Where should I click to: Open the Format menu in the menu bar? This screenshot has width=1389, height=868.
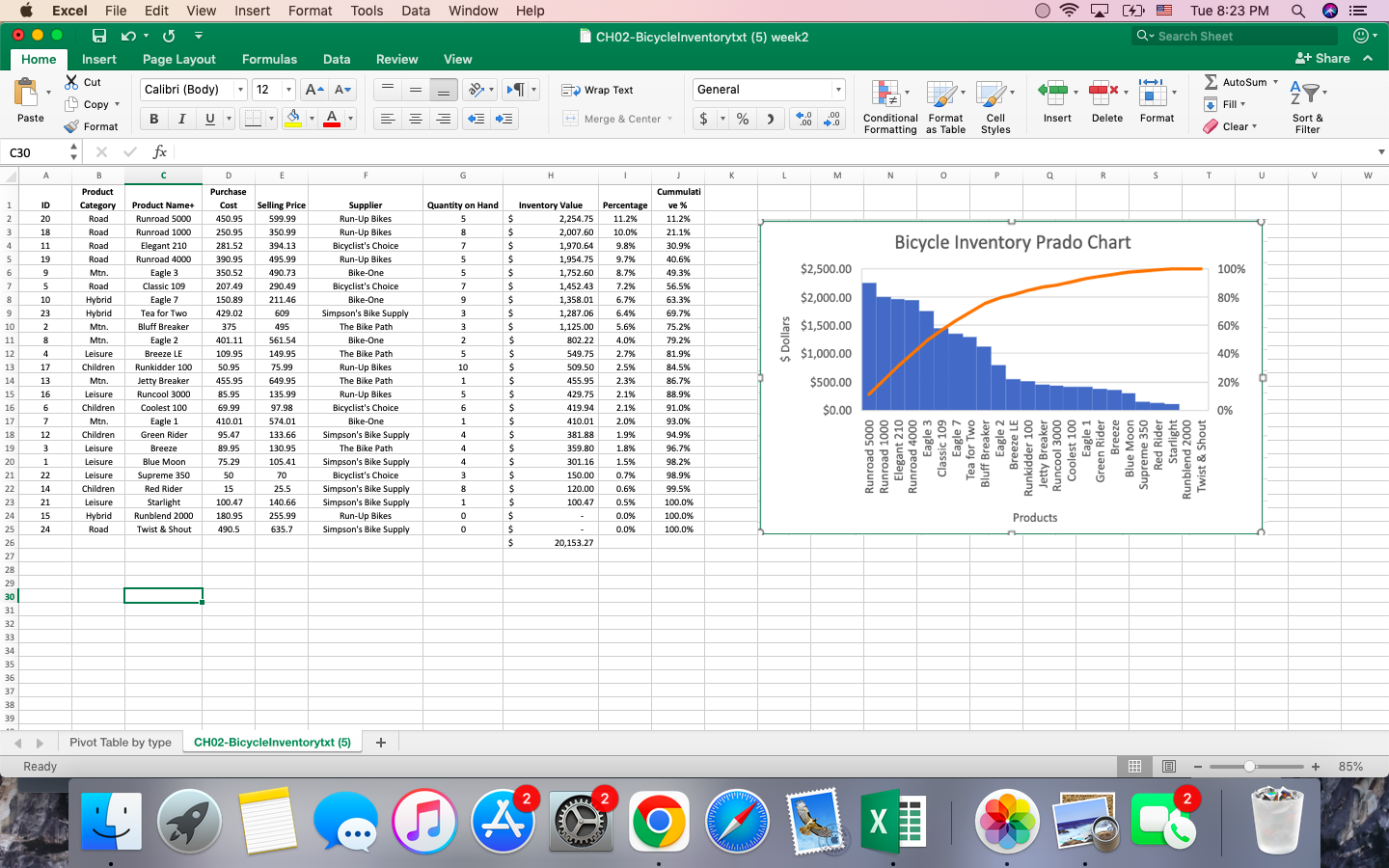(310, 11)
